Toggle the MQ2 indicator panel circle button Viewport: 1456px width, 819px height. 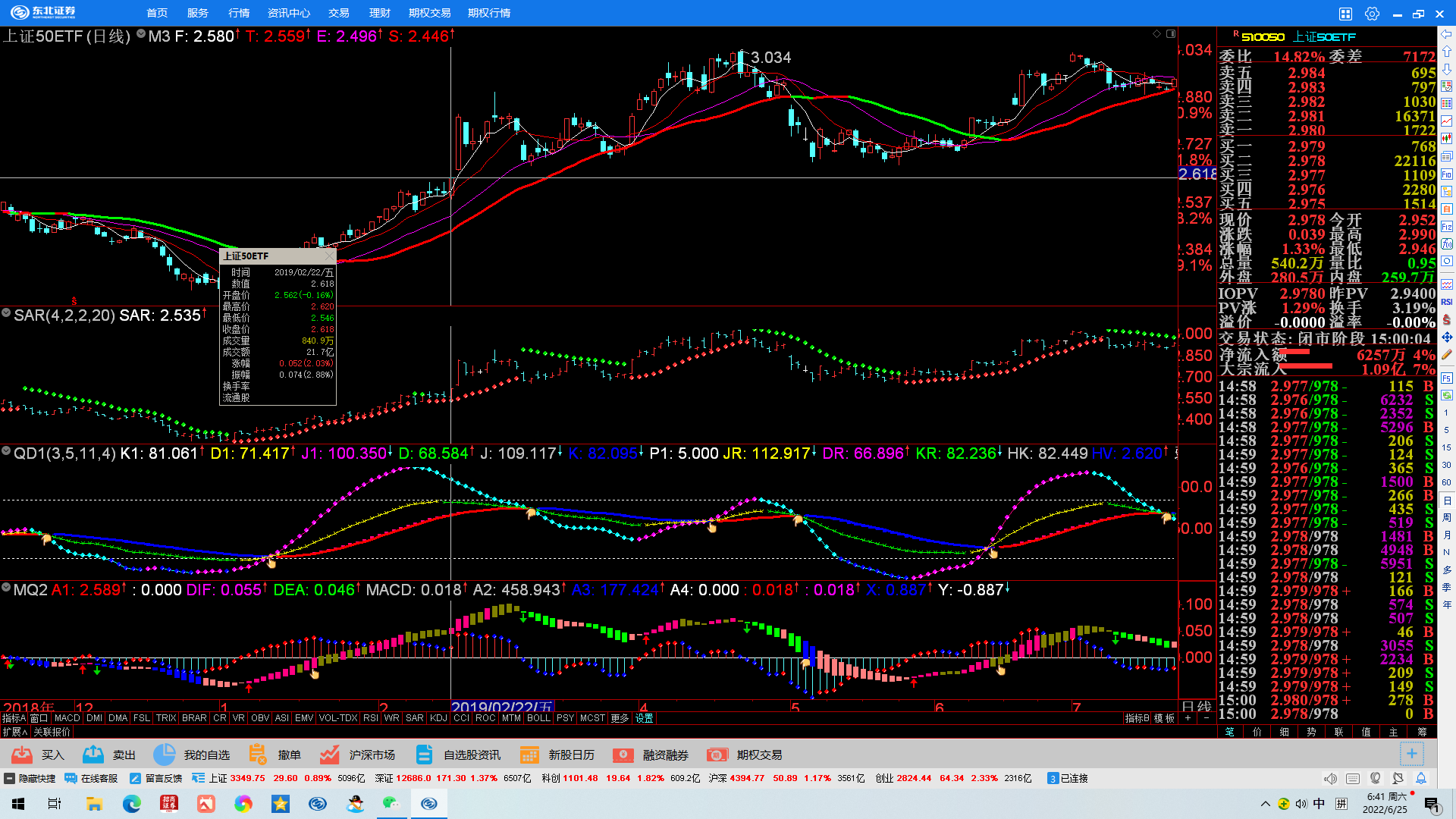point(6,588)
